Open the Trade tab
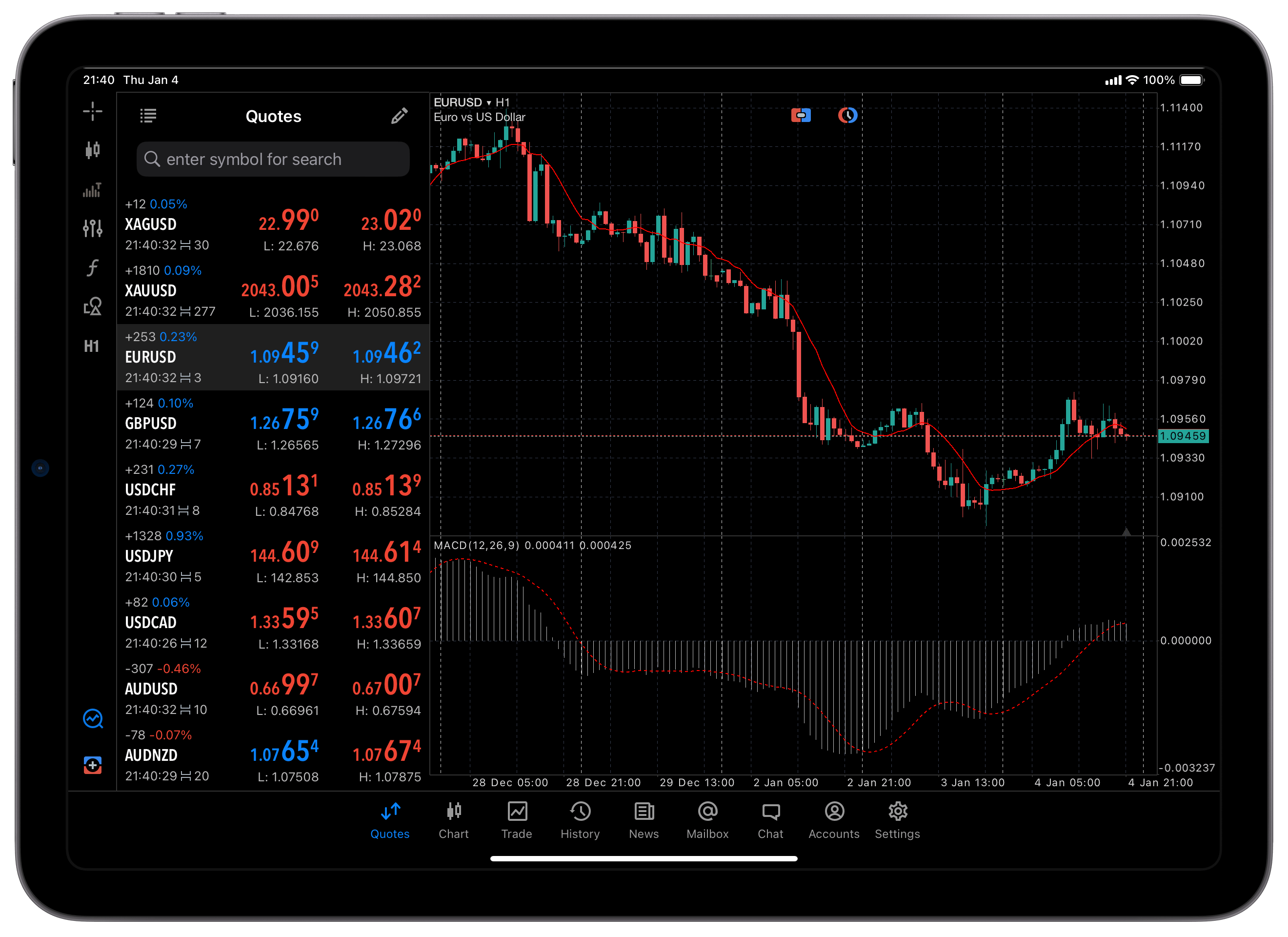Viewport: 1288px width, 937px height. [x=517, y=820]
